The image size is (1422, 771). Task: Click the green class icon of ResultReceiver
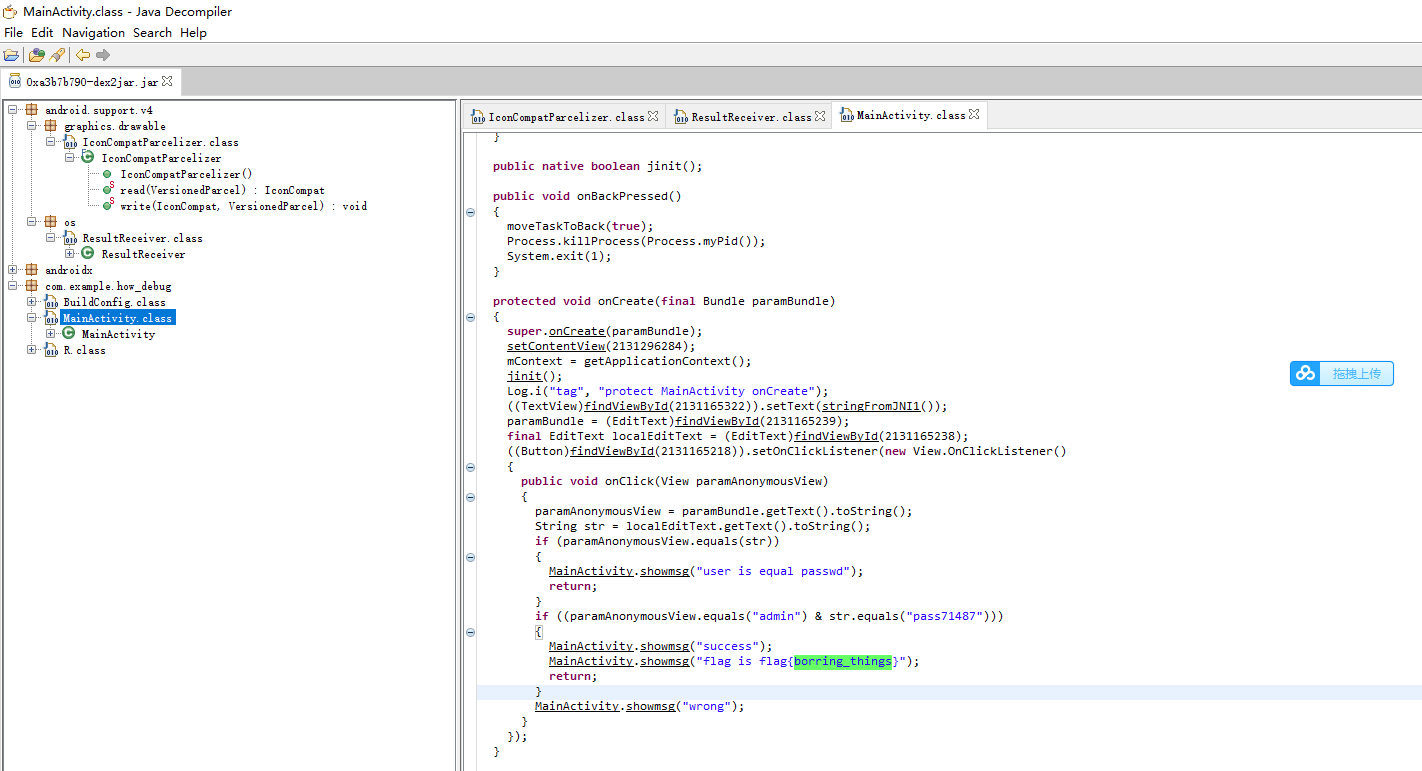pos(88,254)
